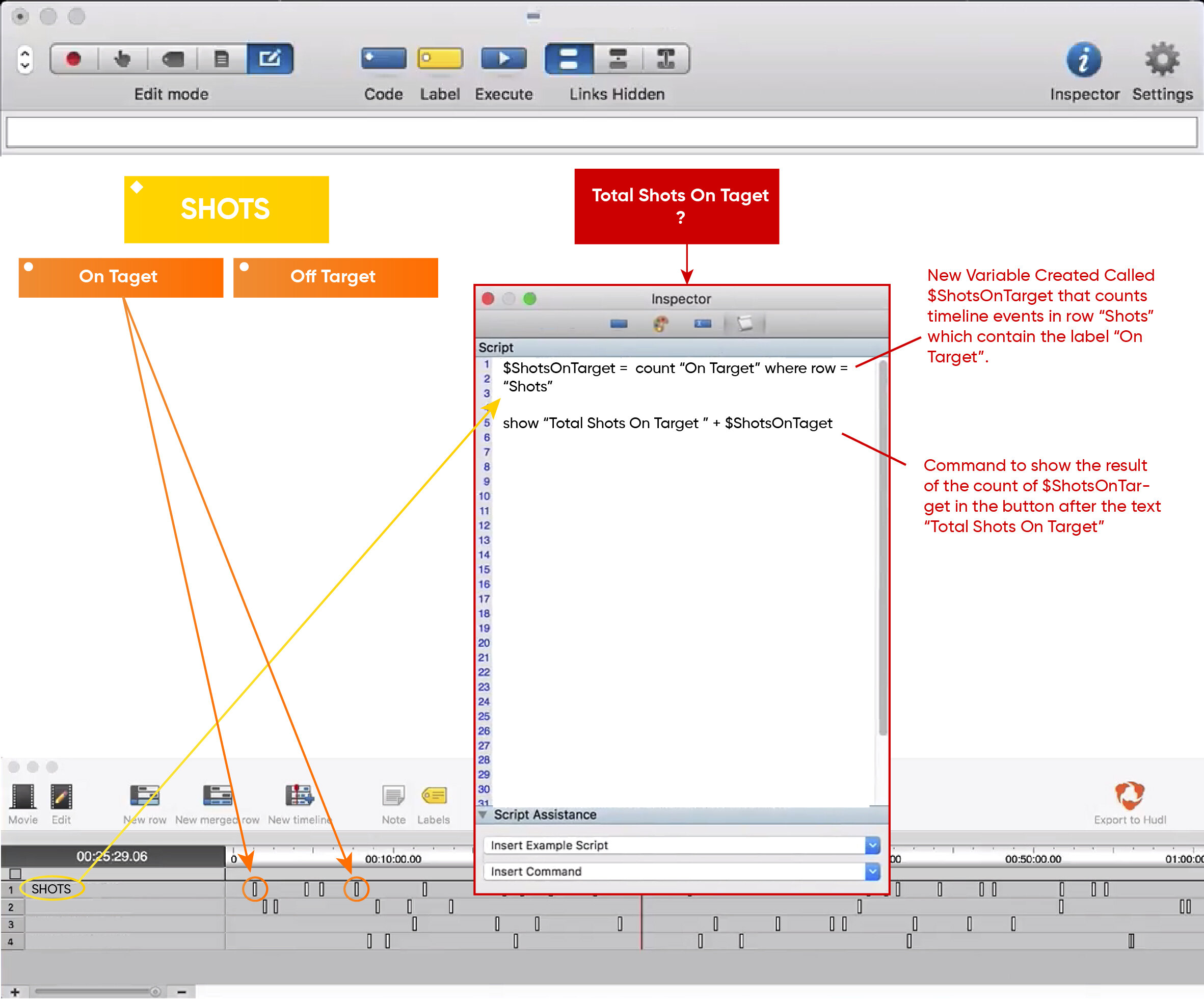Click the Export to Hudl icon
1204x1001 pixels.
(x=1129, y=796)
